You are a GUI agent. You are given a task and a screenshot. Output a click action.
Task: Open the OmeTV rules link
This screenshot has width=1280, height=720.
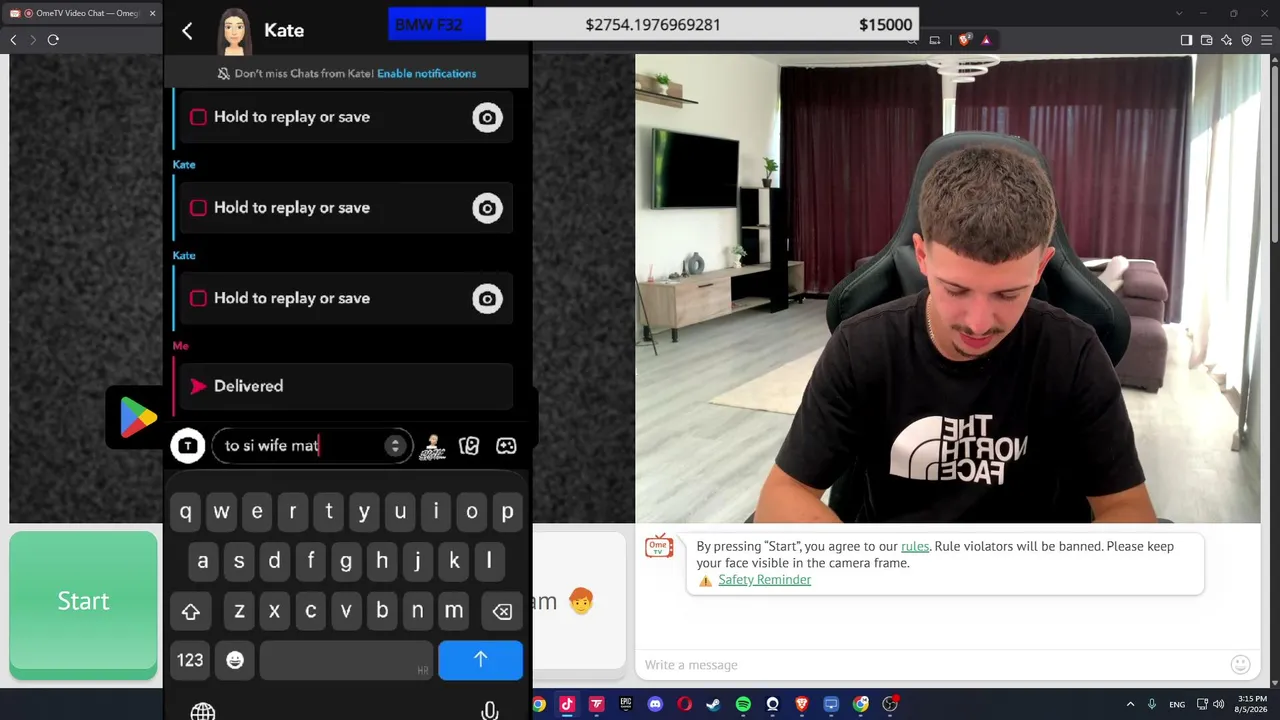[x=915, y=546]
